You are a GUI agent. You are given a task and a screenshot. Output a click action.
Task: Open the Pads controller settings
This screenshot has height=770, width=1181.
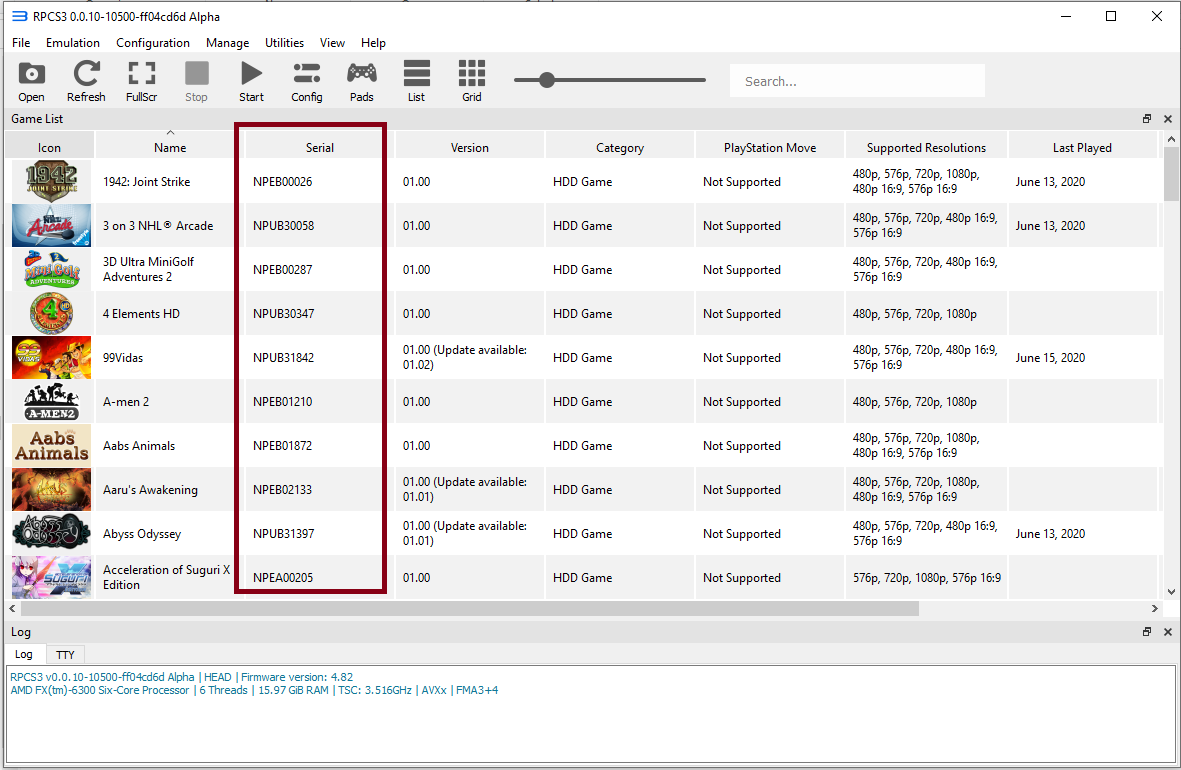pos(362,81)
